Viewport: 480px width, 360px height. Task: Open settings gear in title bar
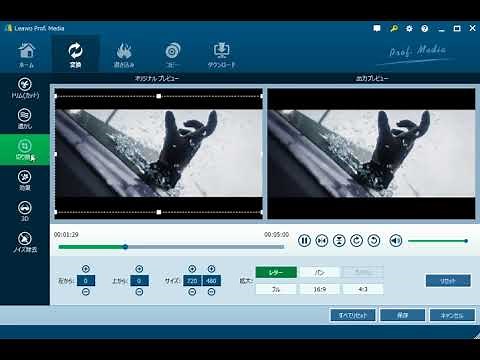click(x=409, y=28)
